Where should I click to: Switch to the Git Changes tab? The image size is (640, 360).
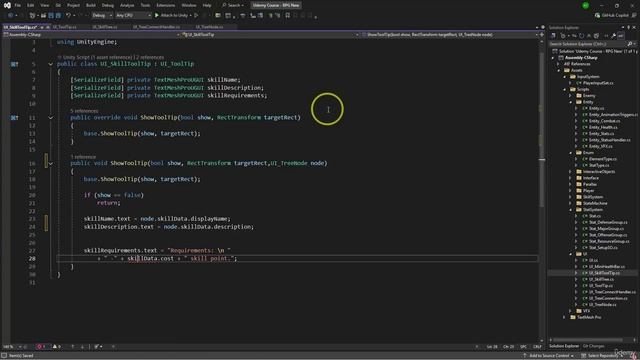click(x=593, y=346)
